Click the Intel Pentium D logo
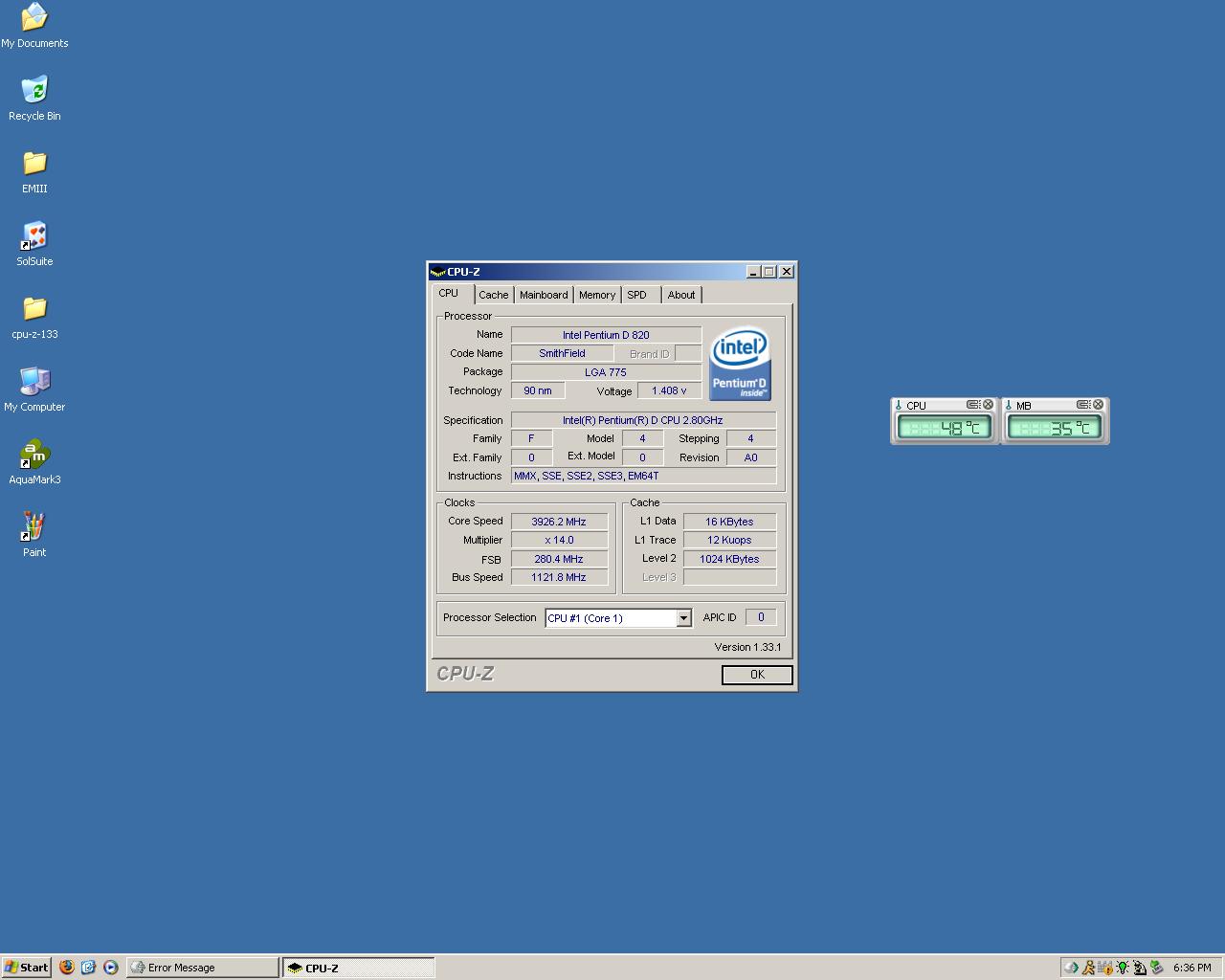 740,364
